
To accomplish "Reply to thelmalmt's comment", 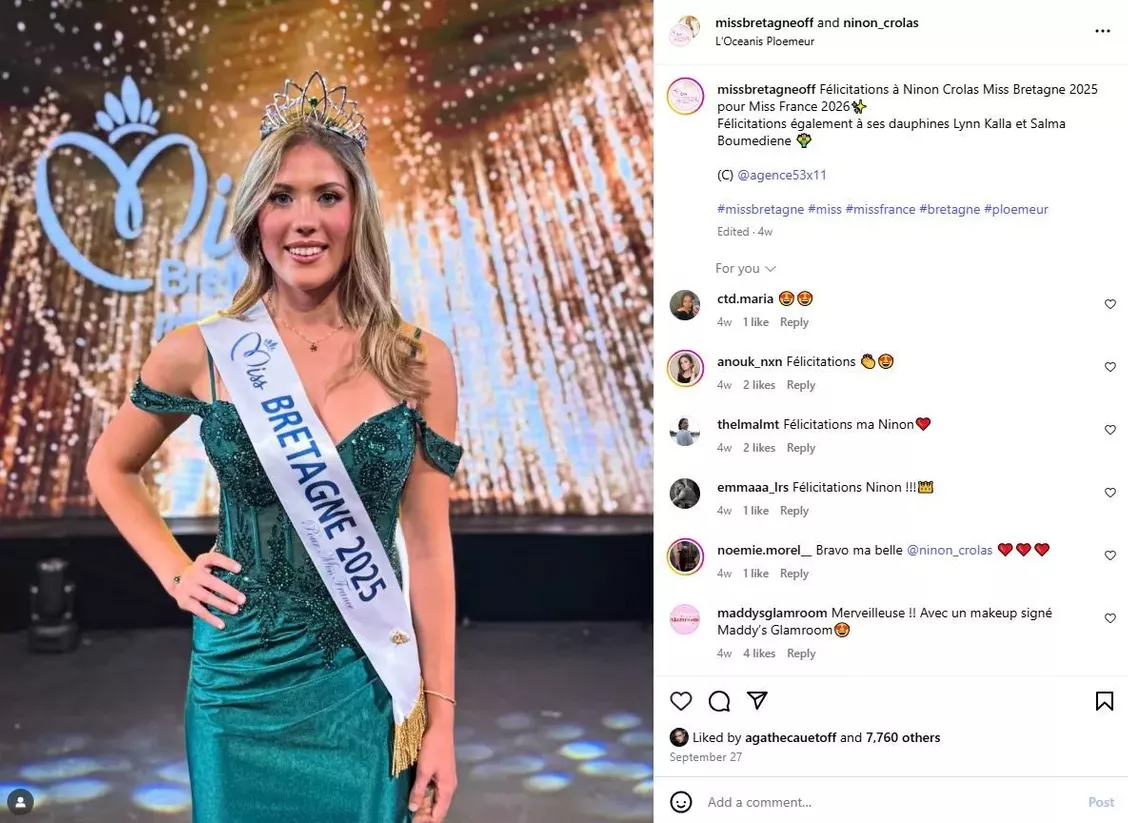I will coord(801,447).
